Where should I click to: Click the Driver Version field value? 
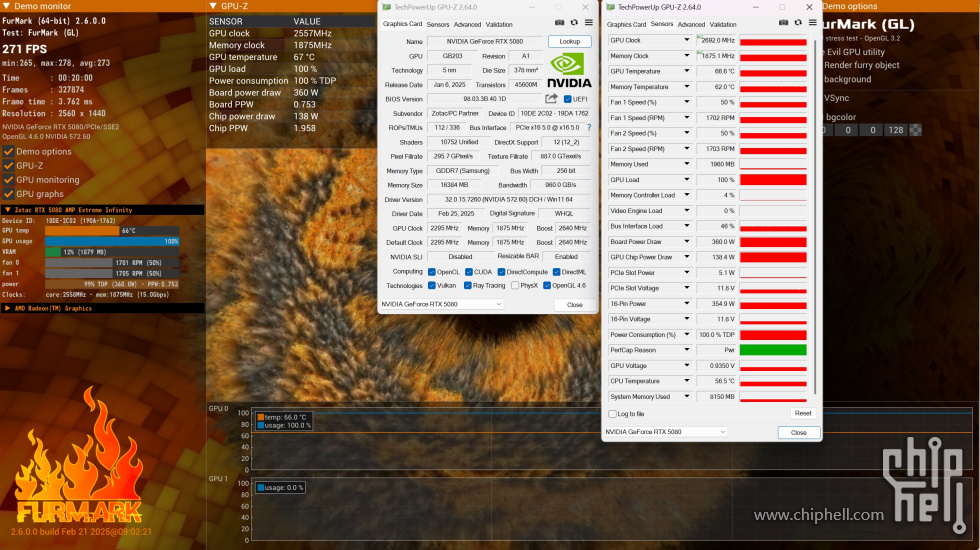(x=509, y=199)
